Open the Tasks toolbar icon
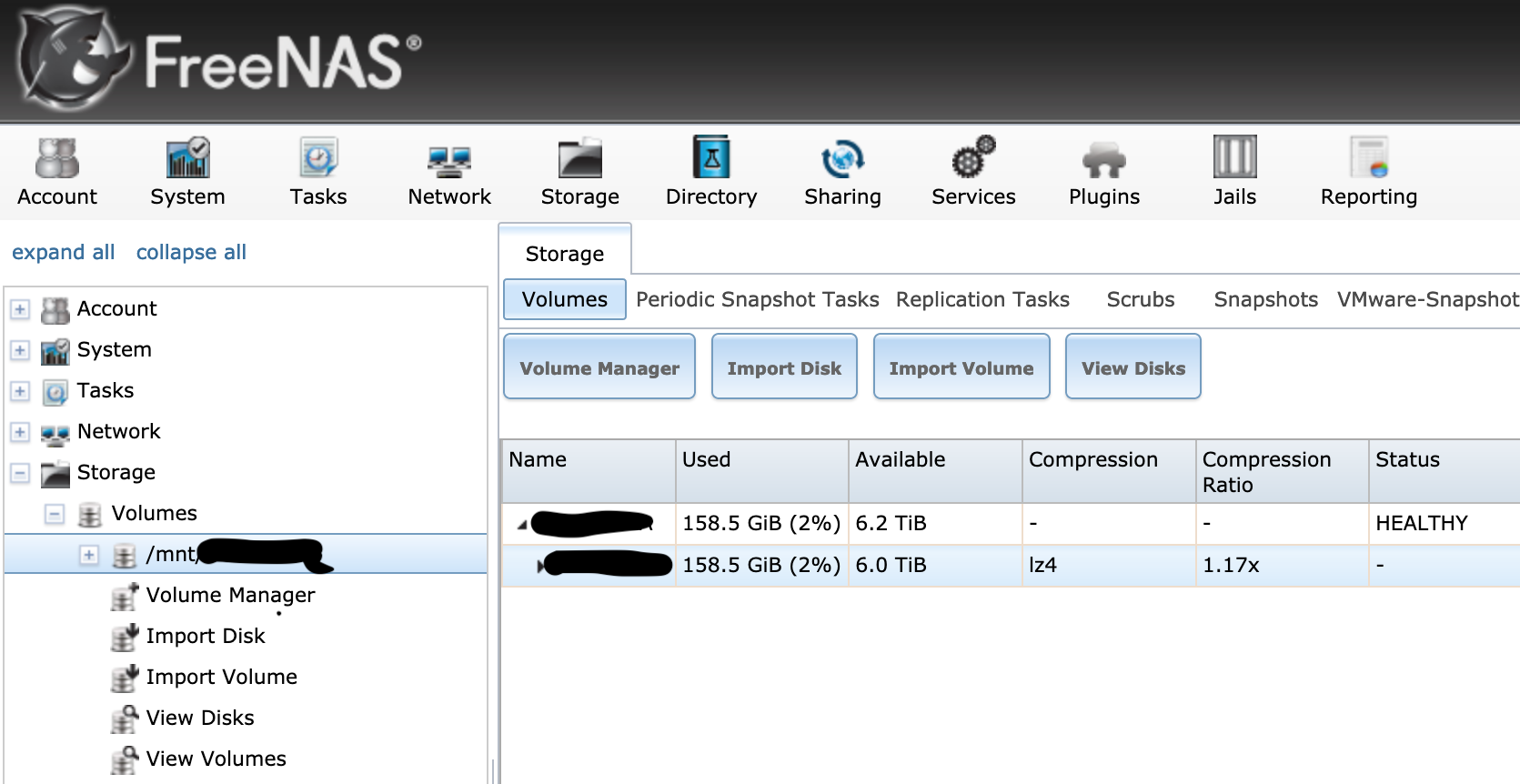 tap(318, 158)
